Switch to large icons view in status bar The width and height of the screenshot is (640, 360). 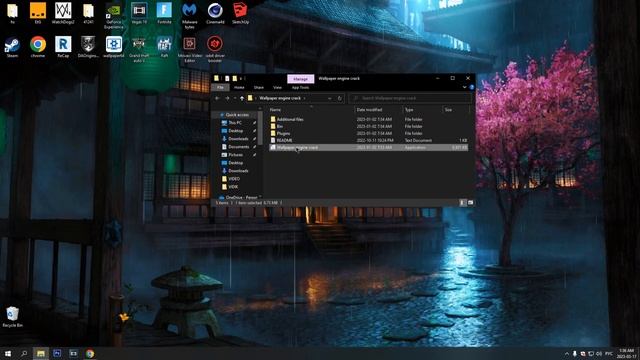[x=471, y=202]
